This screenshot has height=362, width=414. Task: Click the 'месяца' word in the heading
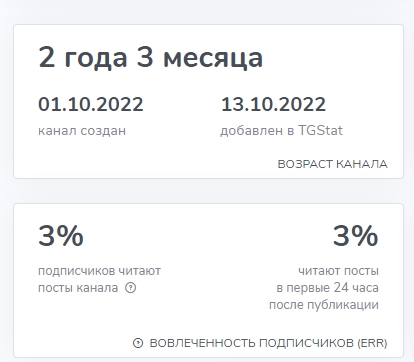pyautogui.click(x=213, y=58)
